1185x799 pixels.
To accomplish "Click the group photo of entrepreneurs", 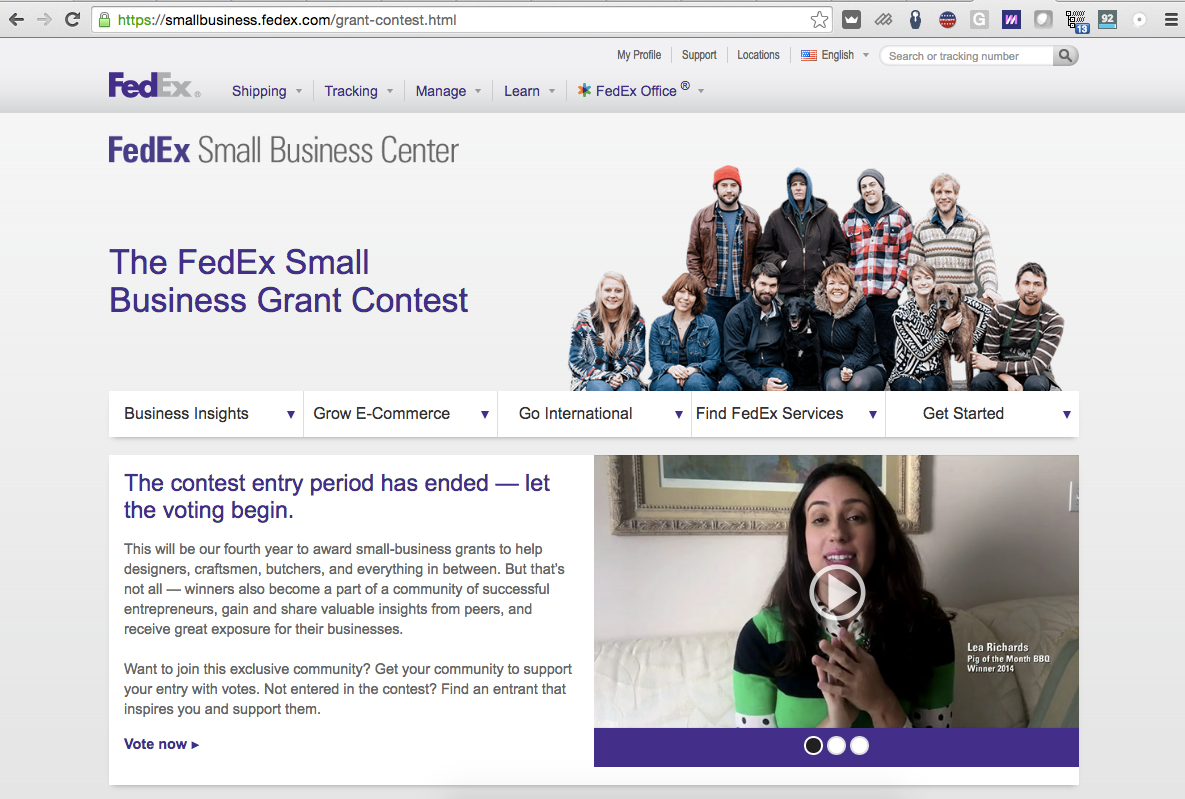I will [817, 277].
